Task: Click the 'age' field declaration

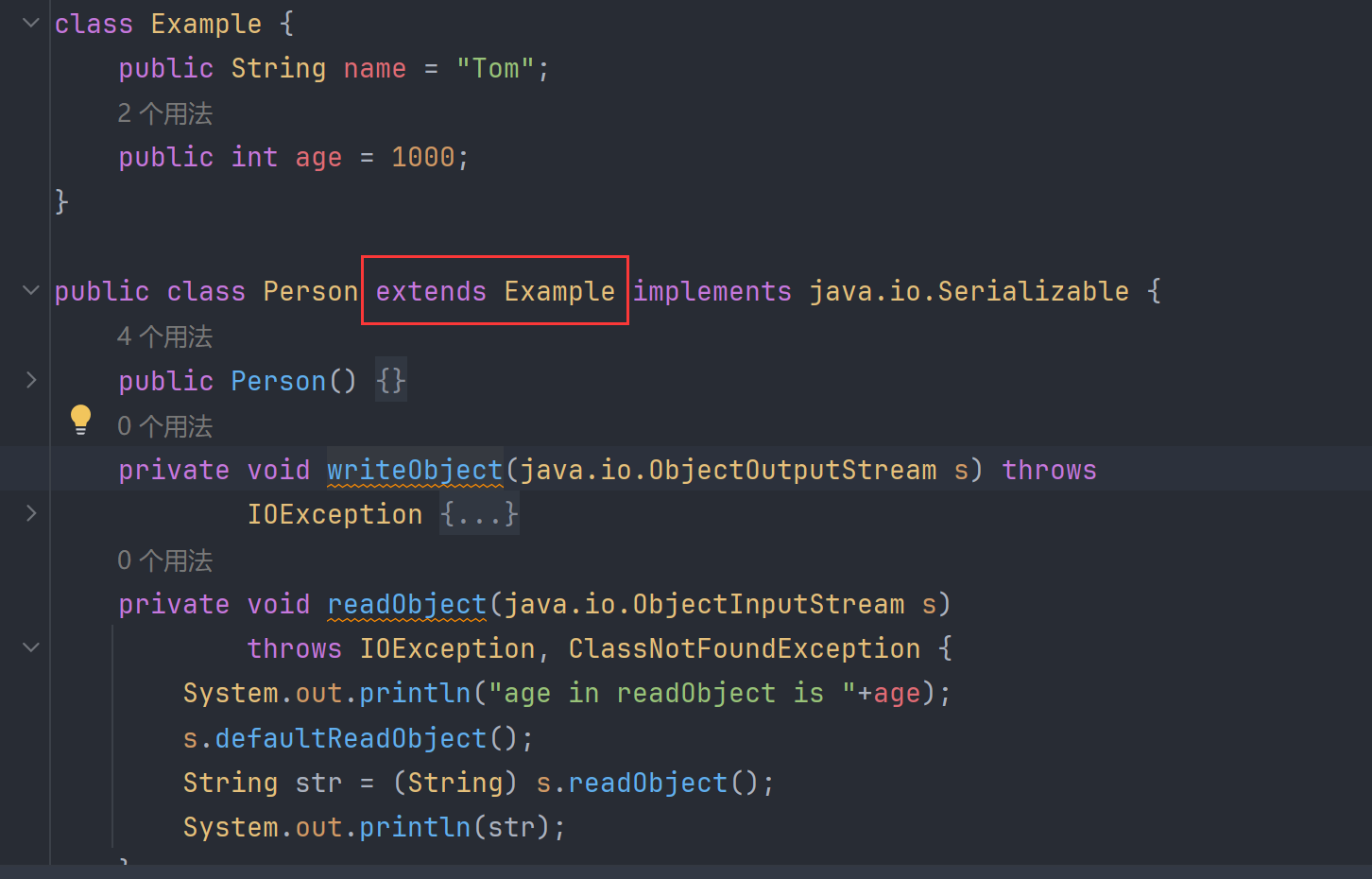Action: tap(319, 157)
